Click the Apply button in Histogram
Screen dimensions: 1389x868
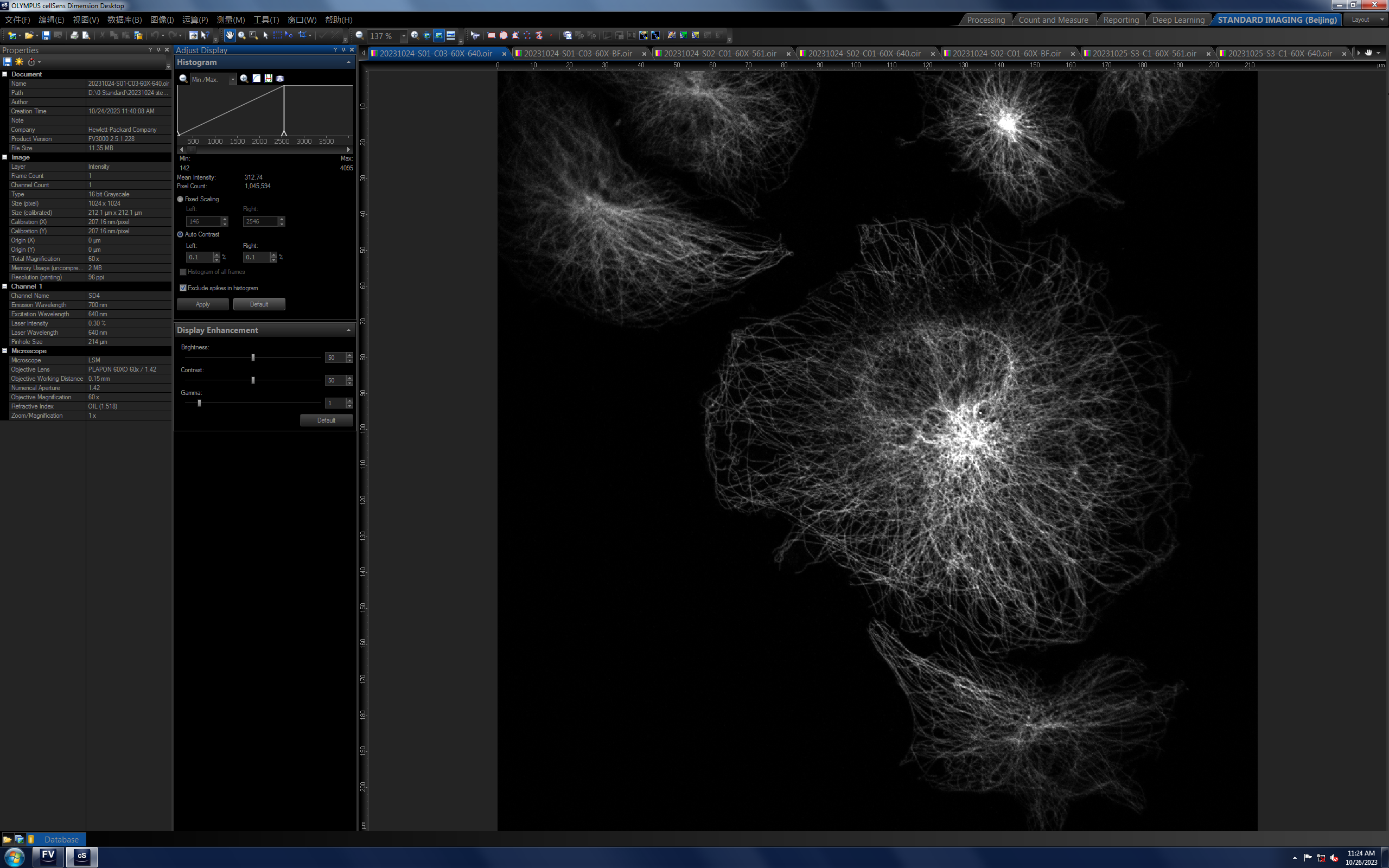tap(202, 304)
